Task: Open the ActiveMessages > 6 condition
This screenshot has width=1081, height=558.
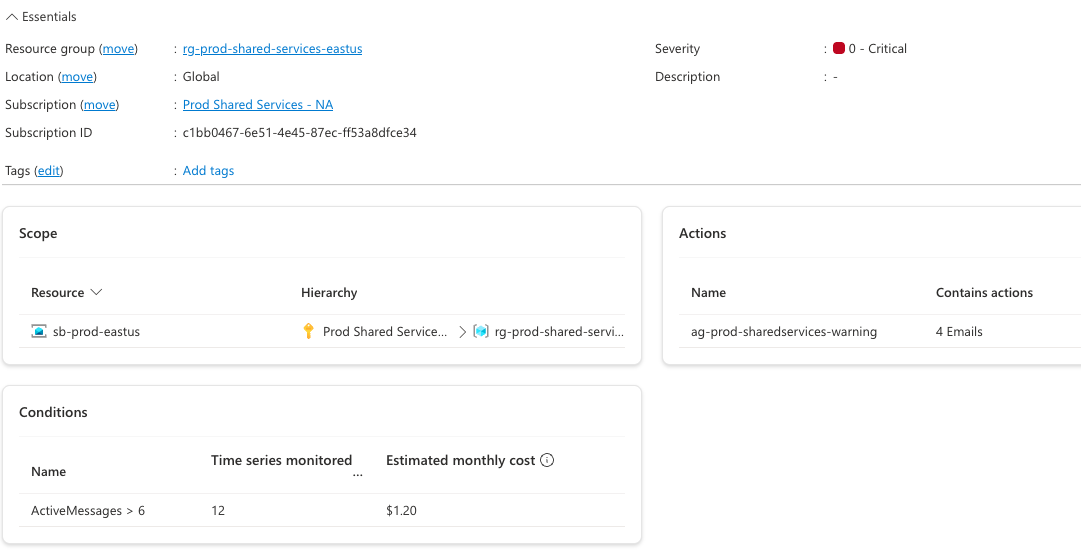Action: pyautogui.click(x=88, y=510)
